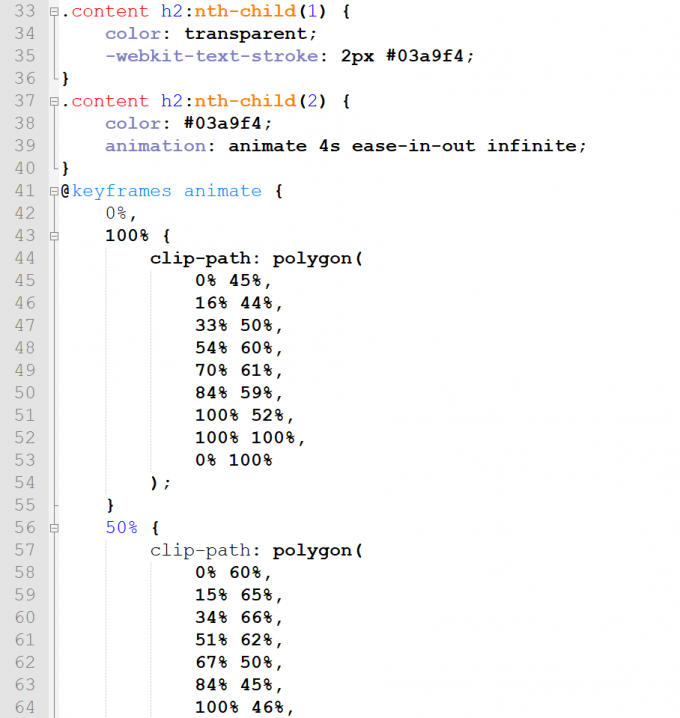Click the '51% 62%,' polygon point

[x=239, y=640]
